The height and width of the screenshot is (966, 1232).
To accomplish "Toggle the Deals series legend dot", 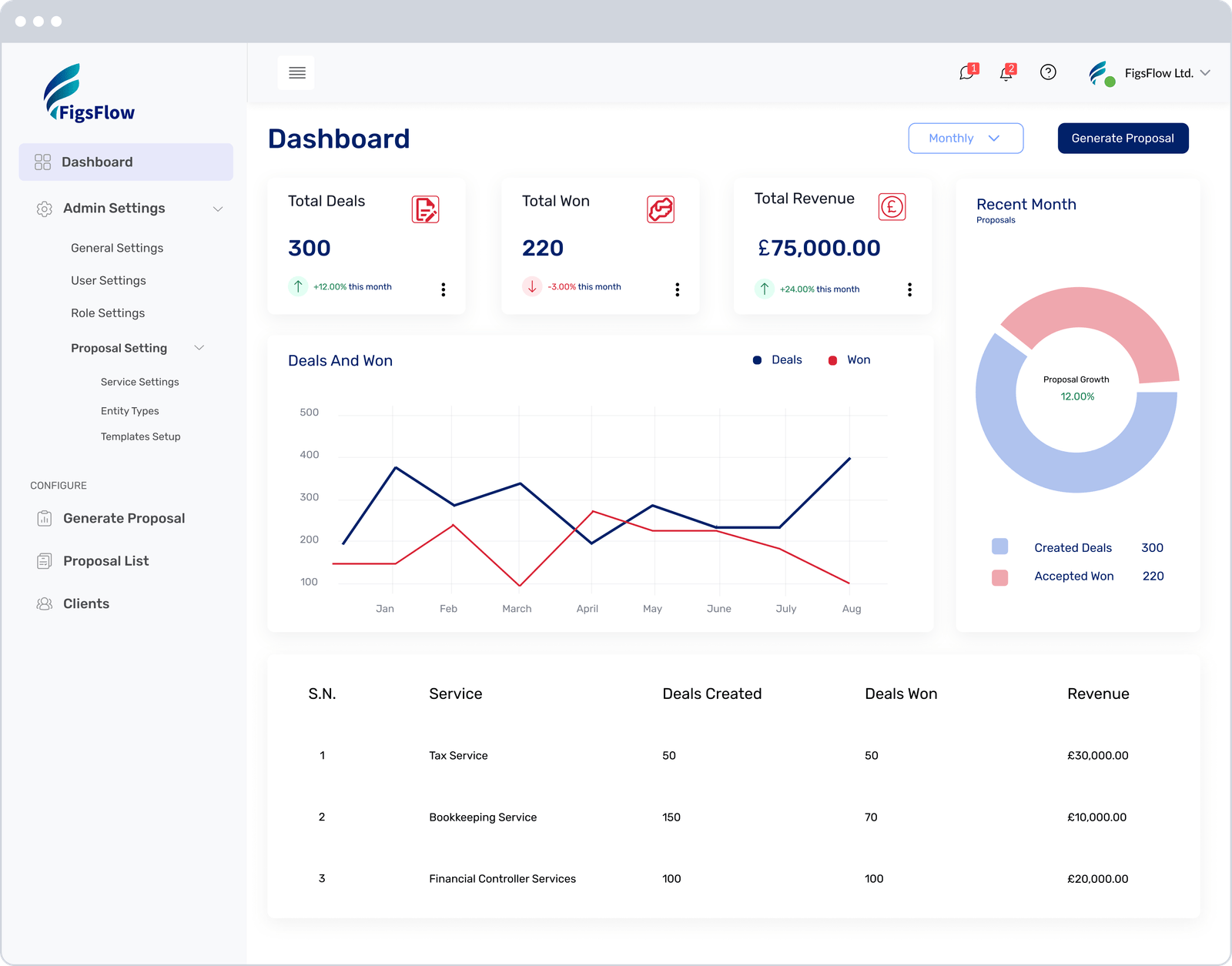I will coord(758,360).
